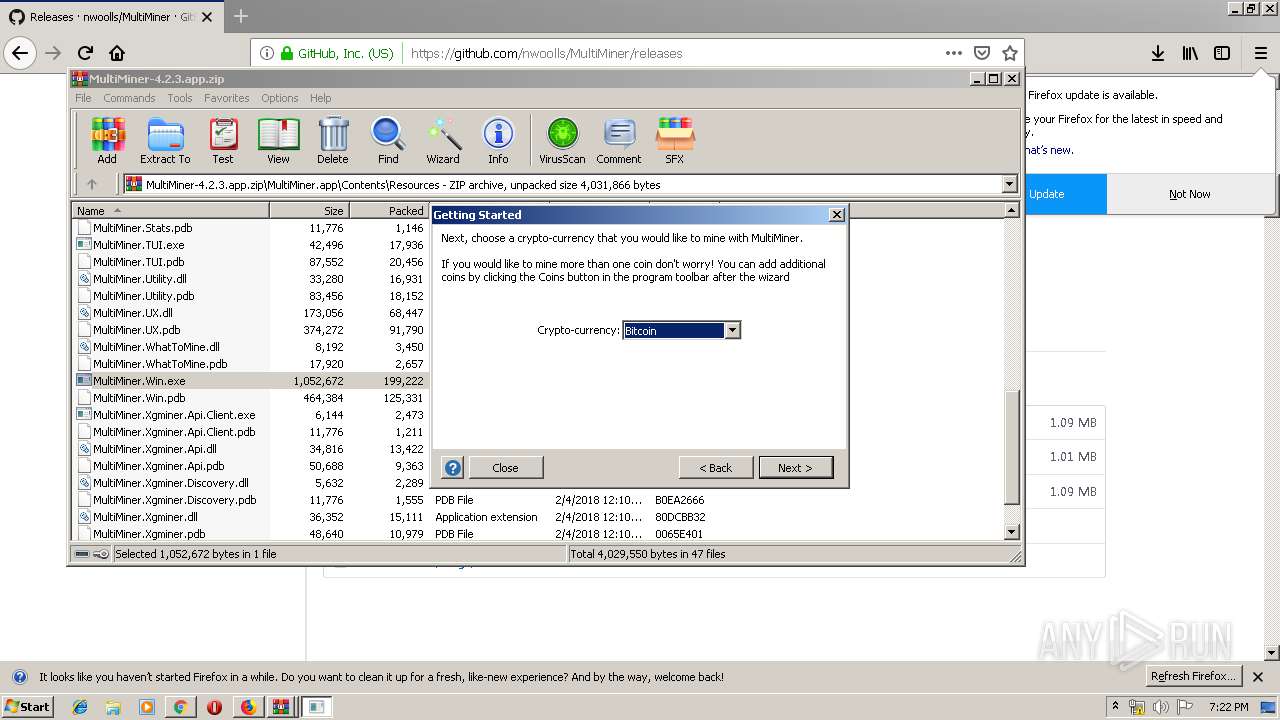Select MultiMiner.Xgminer.Discovery.dll row
This screenshot has width=1280, height=720.
250,483
